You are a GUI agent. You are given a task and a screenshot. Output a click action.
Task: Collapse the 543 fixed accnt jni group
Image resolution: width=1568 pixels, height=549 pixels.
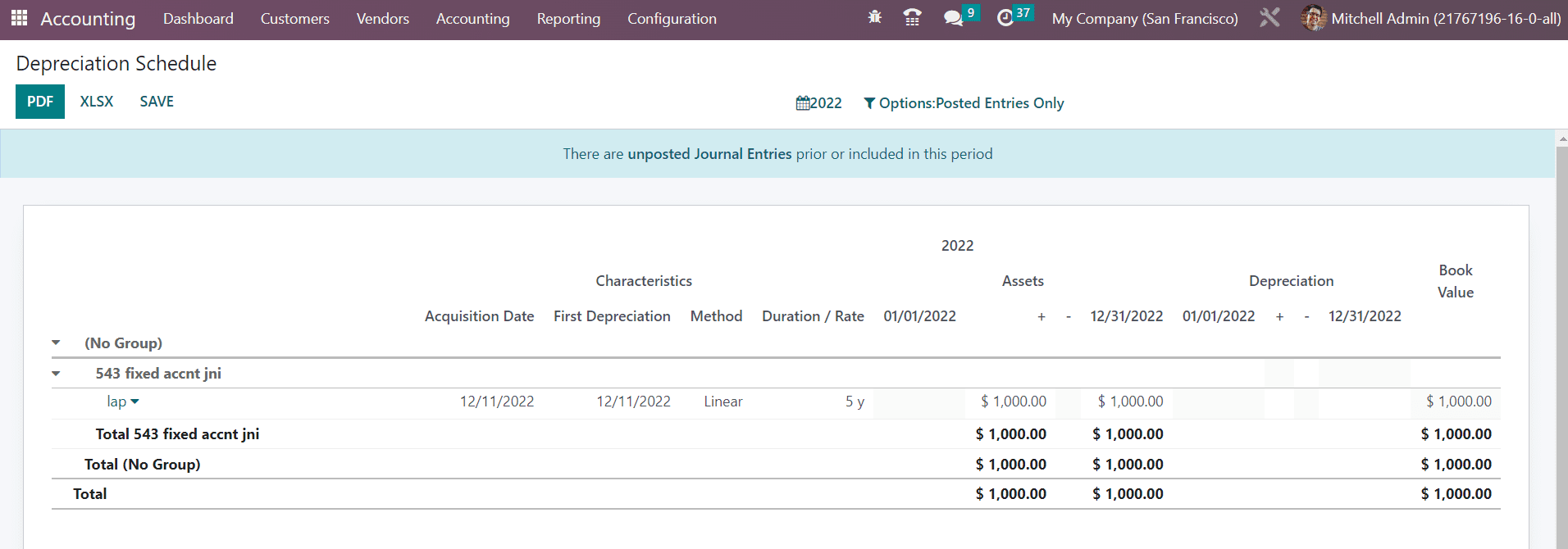pos(57,374)
